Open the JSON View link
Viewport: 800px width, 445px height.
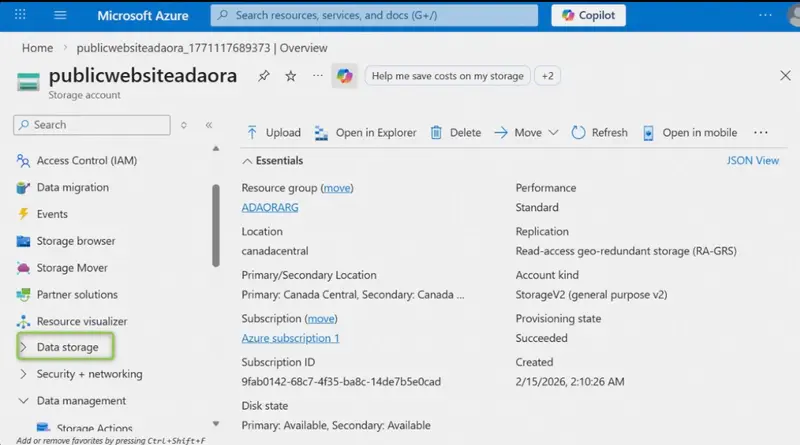tap(753, 161)
